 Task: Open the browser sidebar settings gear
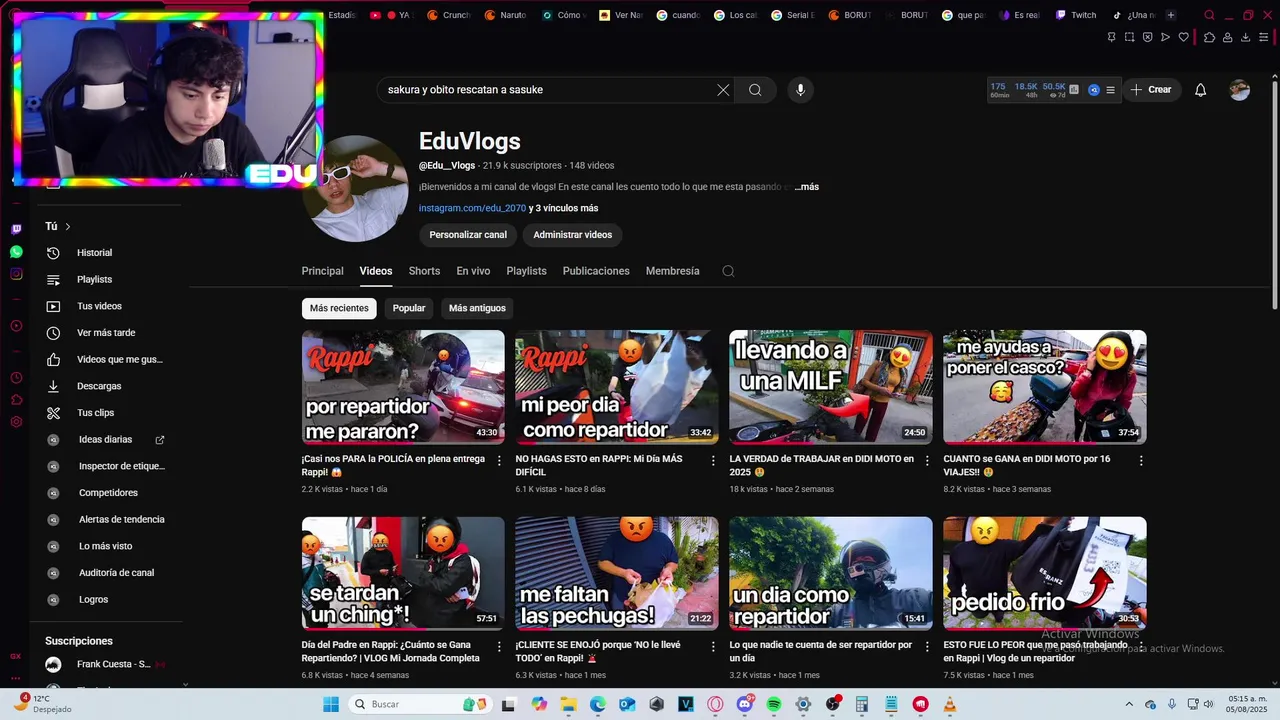click(16, 422)
